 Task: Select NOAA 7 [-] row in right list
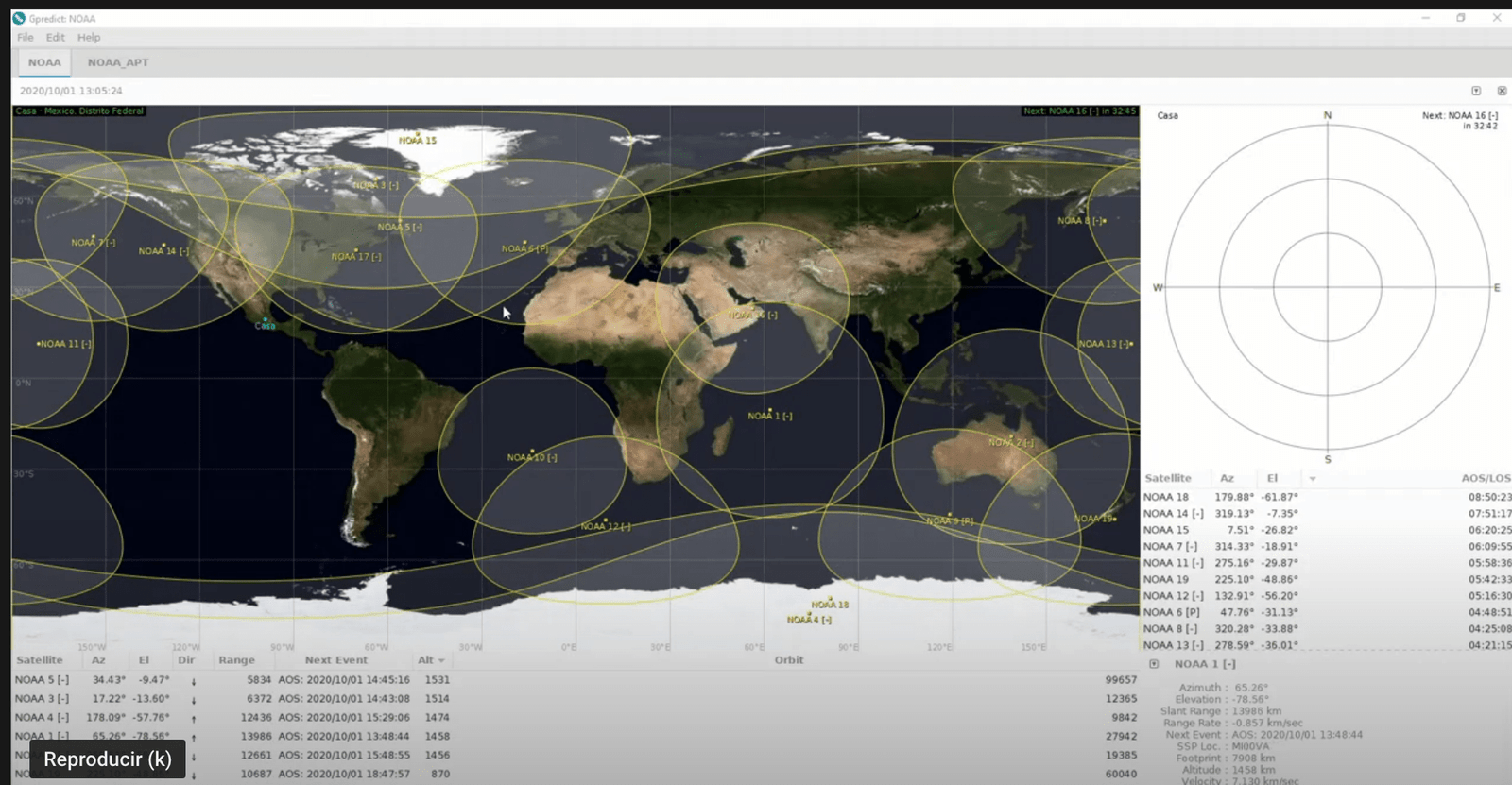1327,547
